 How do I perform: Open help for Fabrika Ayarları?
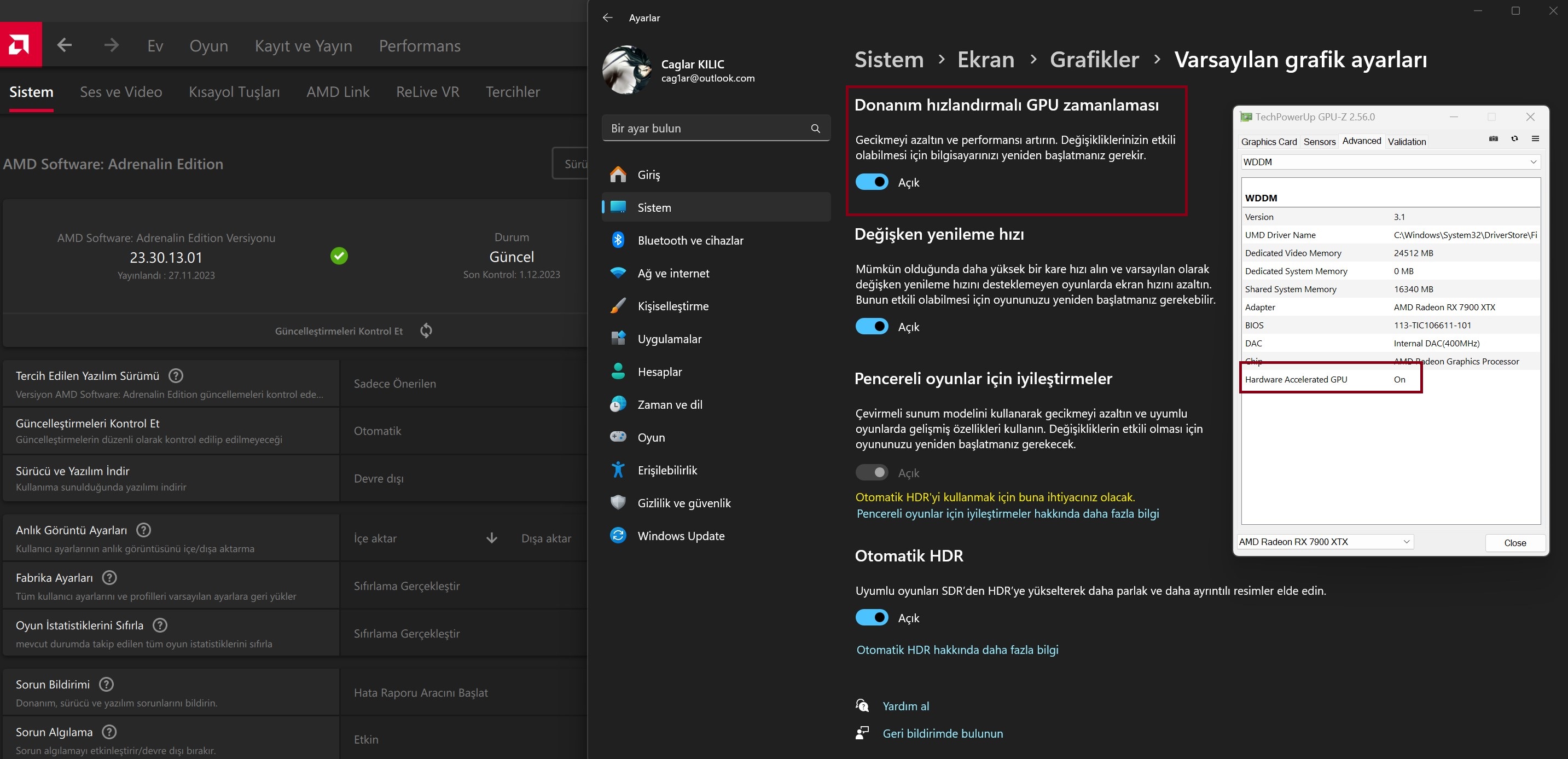click(109, 578)
